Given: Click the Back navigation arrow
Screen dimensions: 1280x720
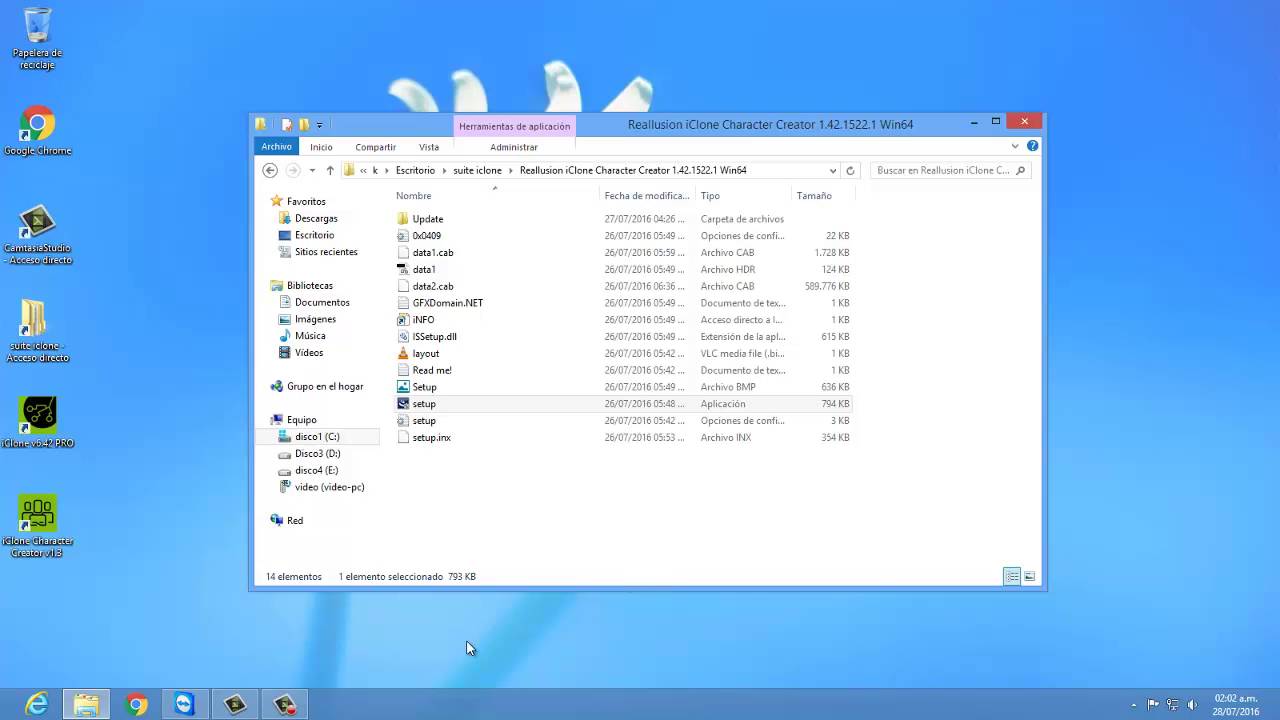Looking at the screenshot, I should tap(270, 170).
